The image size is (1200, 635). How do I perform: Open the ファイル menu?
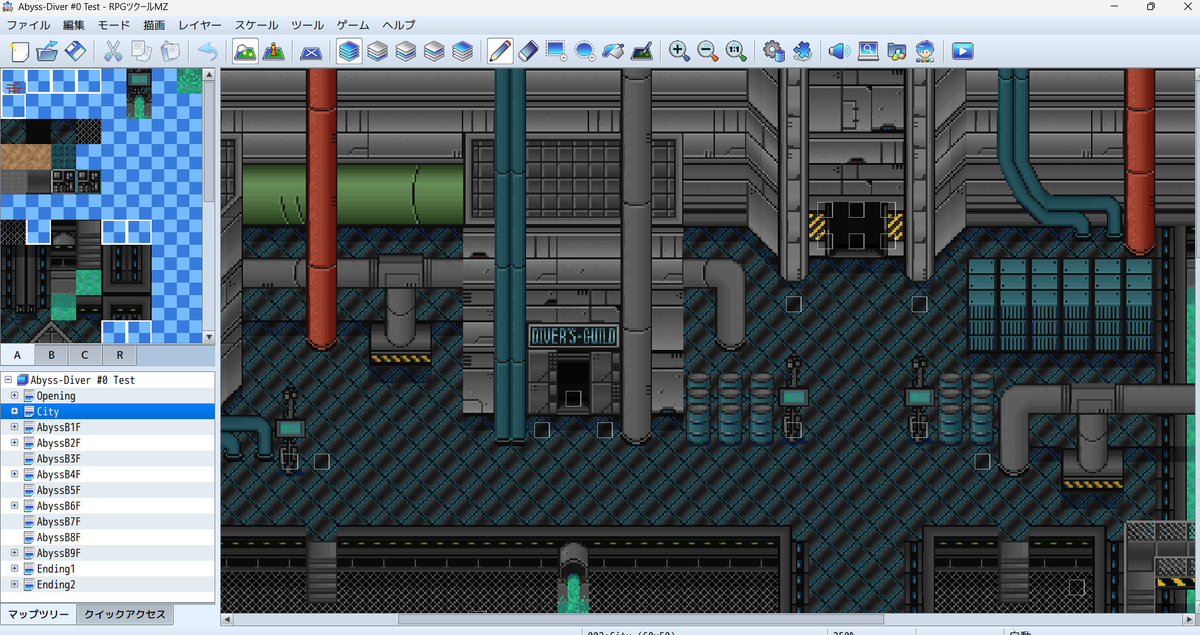click(29, 25)
